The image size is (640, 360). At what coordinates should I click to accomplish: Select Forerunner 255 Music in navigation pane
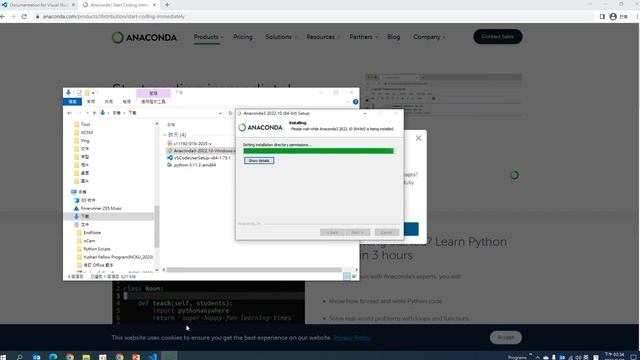[x=98, y=208]
